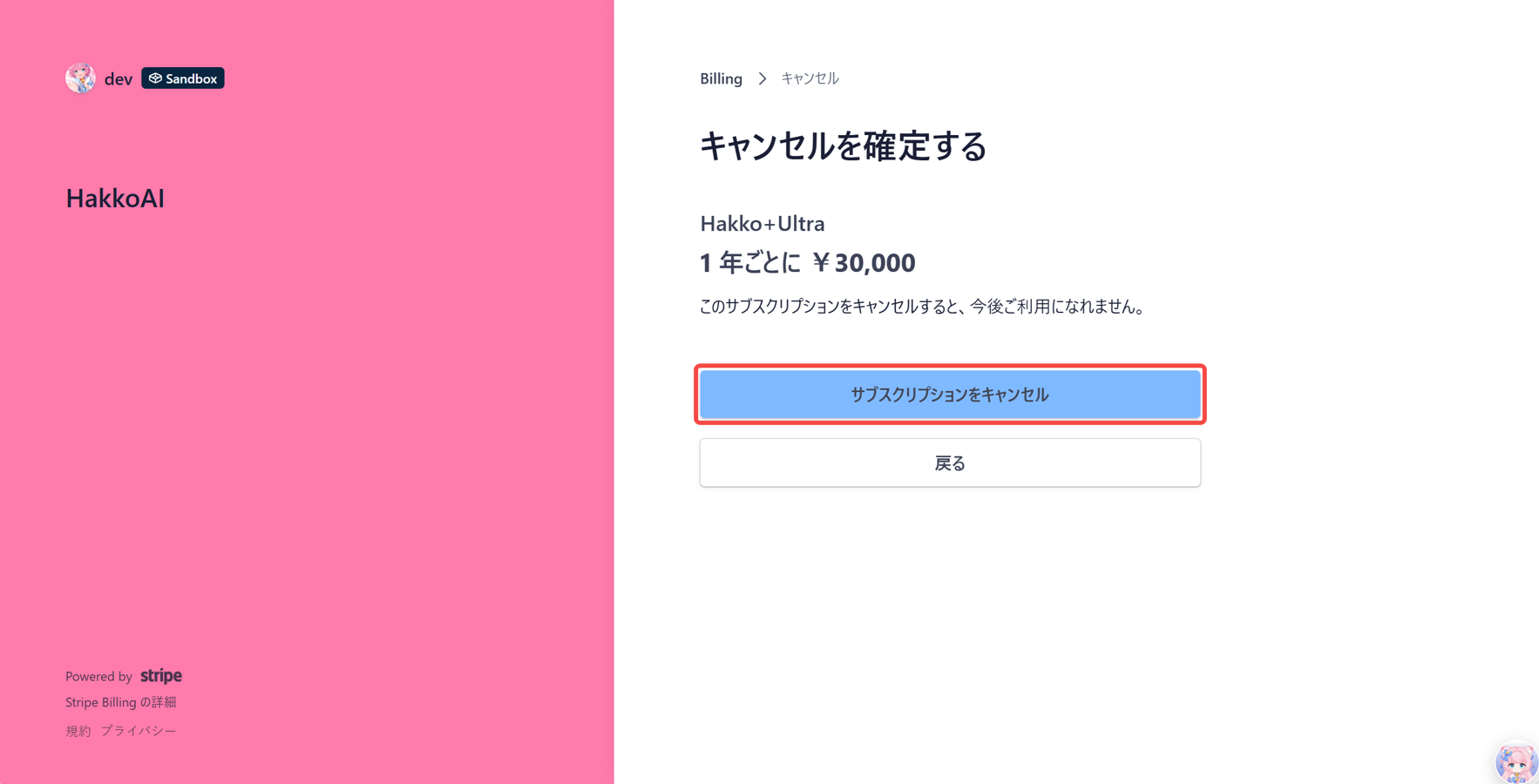Open the 規約 terms page
The width and height of the screenshot is (1539, 784).
tap(77, 730)
